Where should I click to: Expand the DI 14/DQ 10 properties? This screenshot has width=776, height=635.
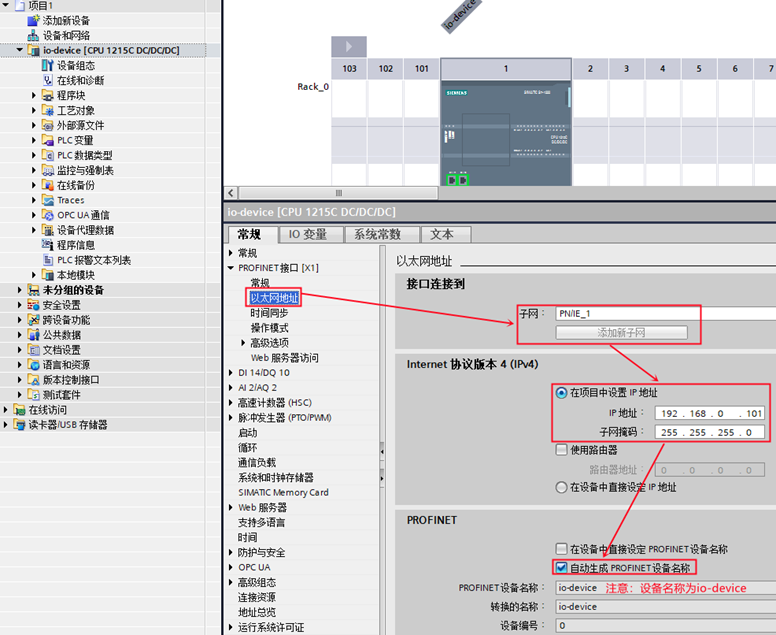(231, 373)
